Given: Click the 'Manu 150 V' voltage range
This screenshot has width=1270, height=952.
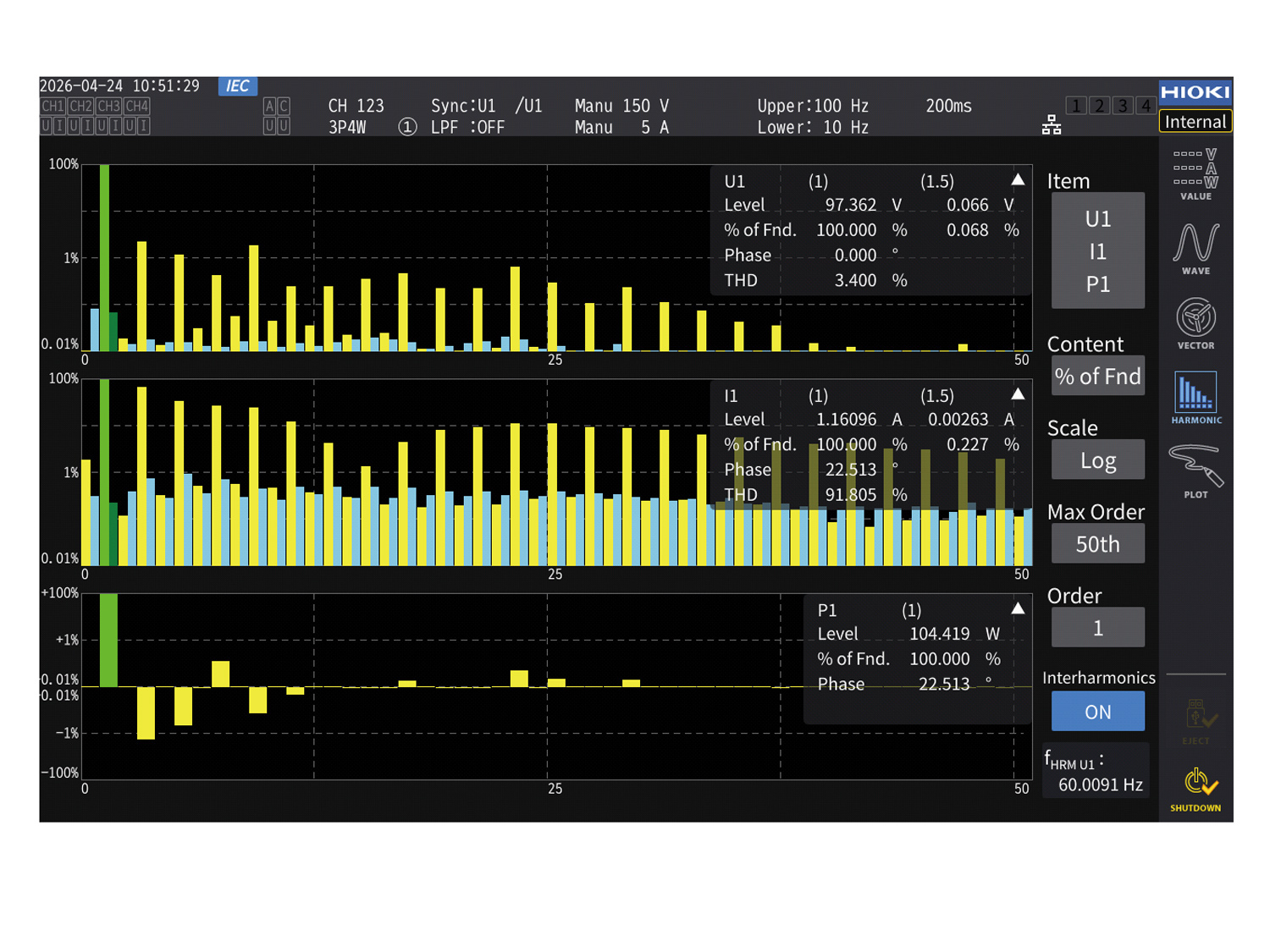Looking at the screenshot, I should (x=621, y=106).
